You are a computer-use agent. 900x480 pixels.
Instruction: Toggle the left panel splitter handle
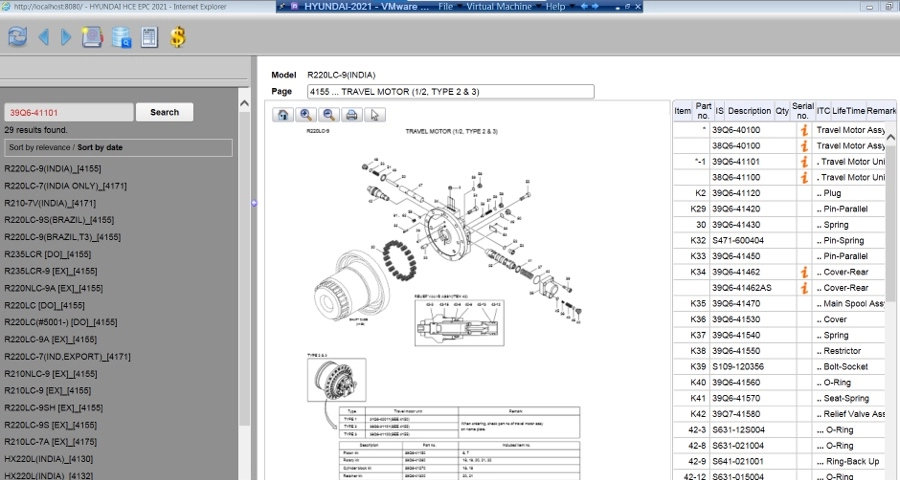tap(254, 203)
